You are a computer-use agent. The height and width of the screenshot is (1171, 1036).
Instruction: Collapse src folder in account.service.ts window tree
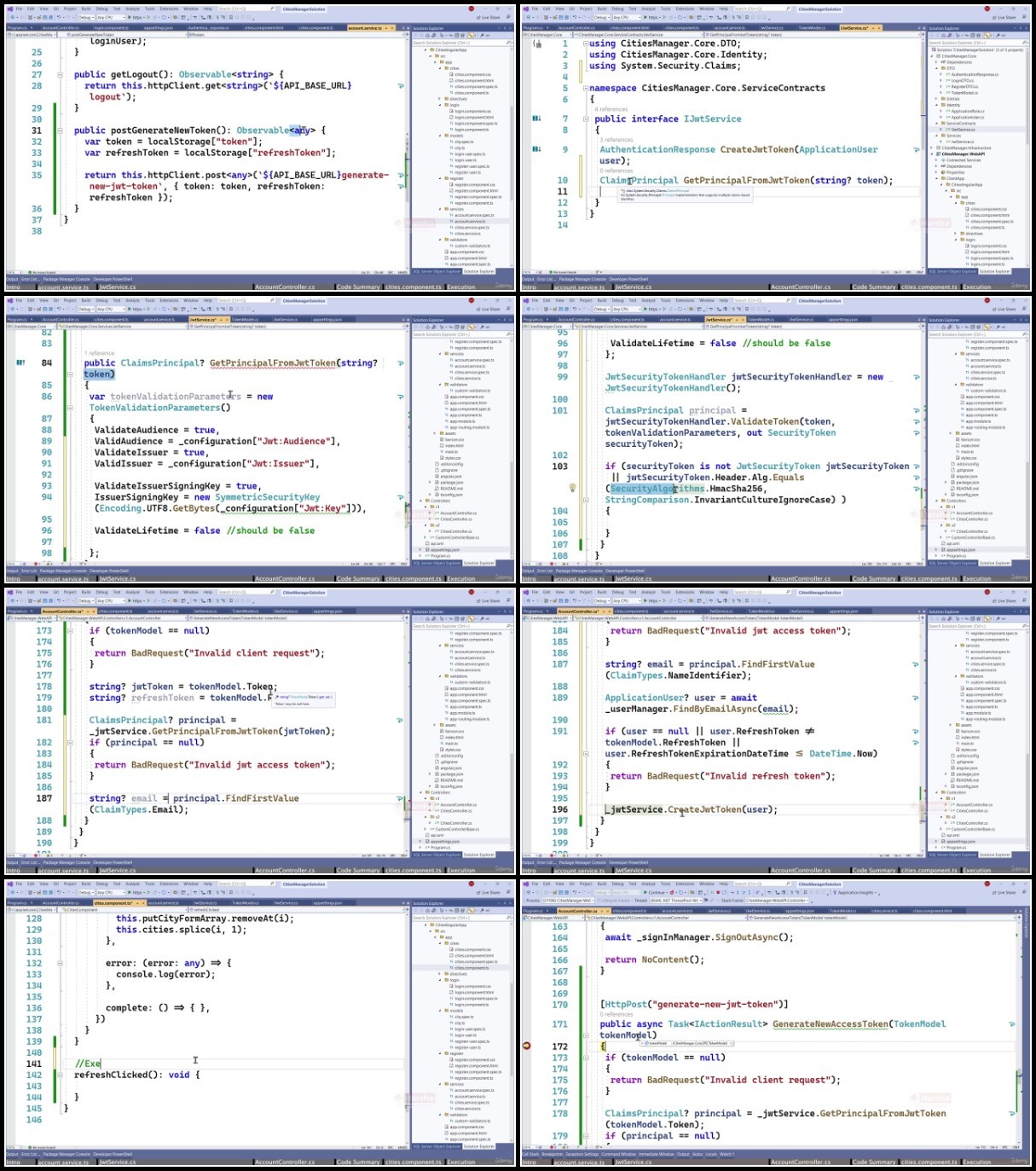[431, 56]
